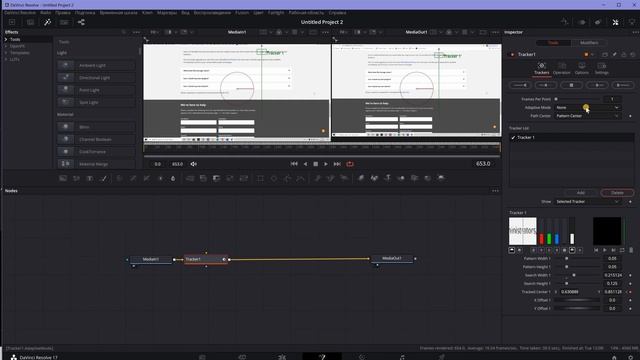
Task: Open the Keyframes panel icon at top right
Action: click(x=582, y=22)
